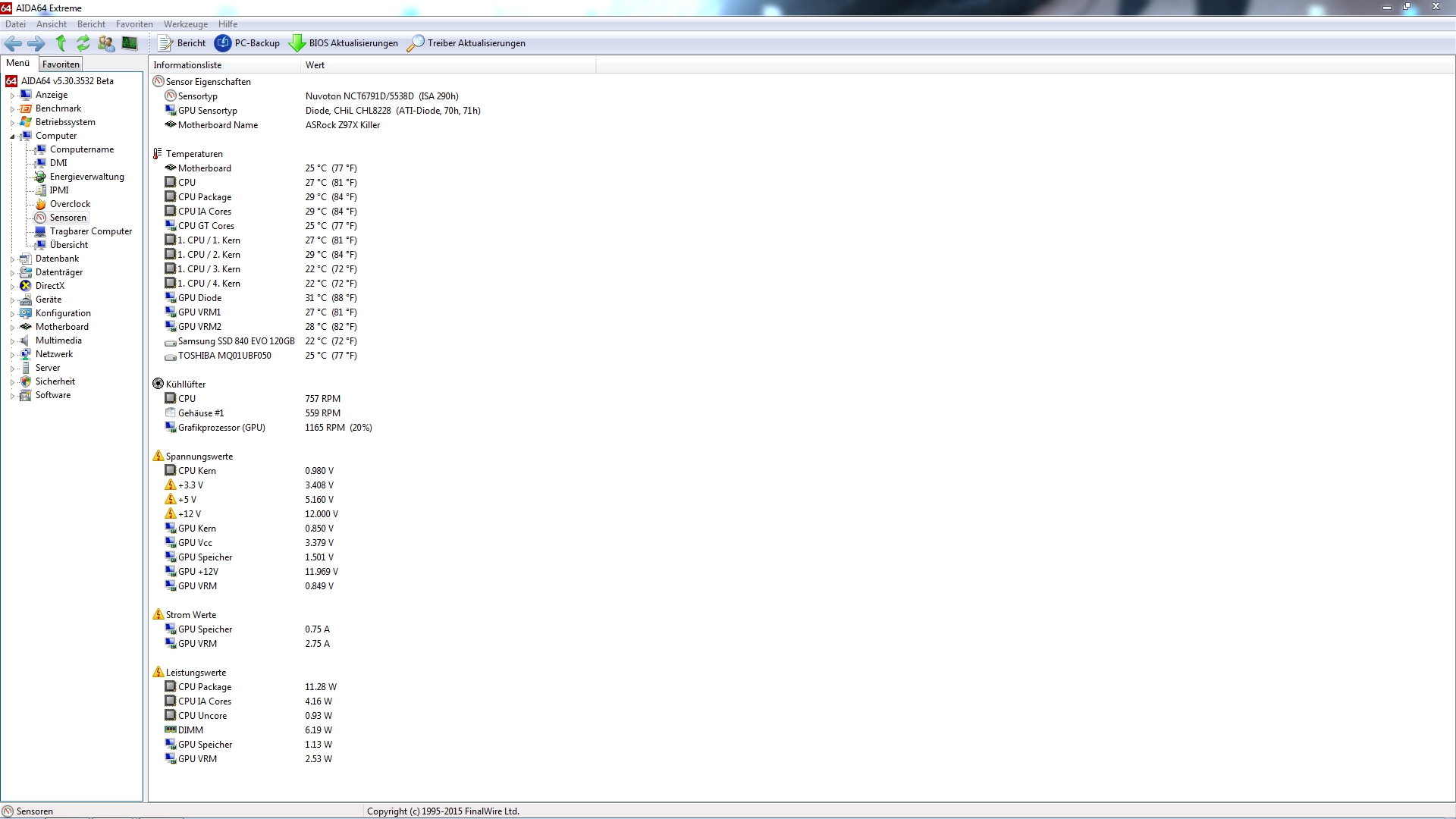
Task: Click the user management toolbar icon
Action: [x=106, y=44]
